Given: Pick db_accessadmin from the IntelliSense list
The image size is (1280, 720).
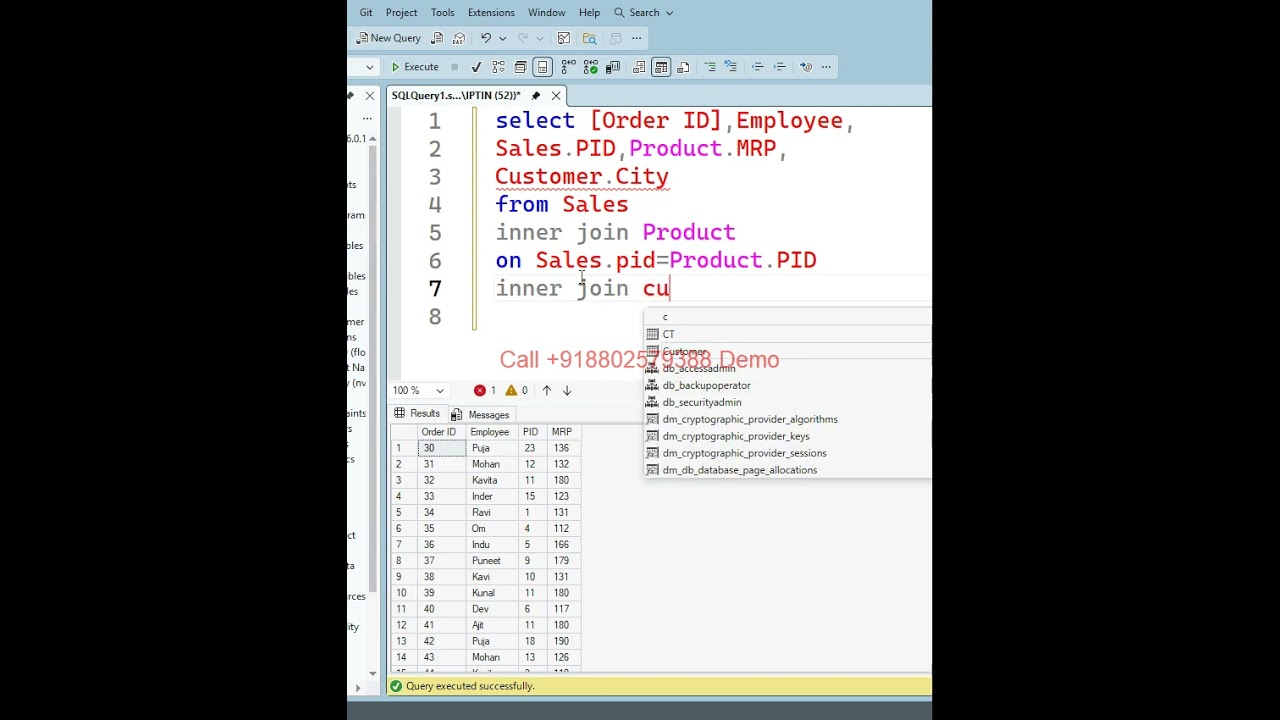Looking at the screenshot, I should coord(788,368).
